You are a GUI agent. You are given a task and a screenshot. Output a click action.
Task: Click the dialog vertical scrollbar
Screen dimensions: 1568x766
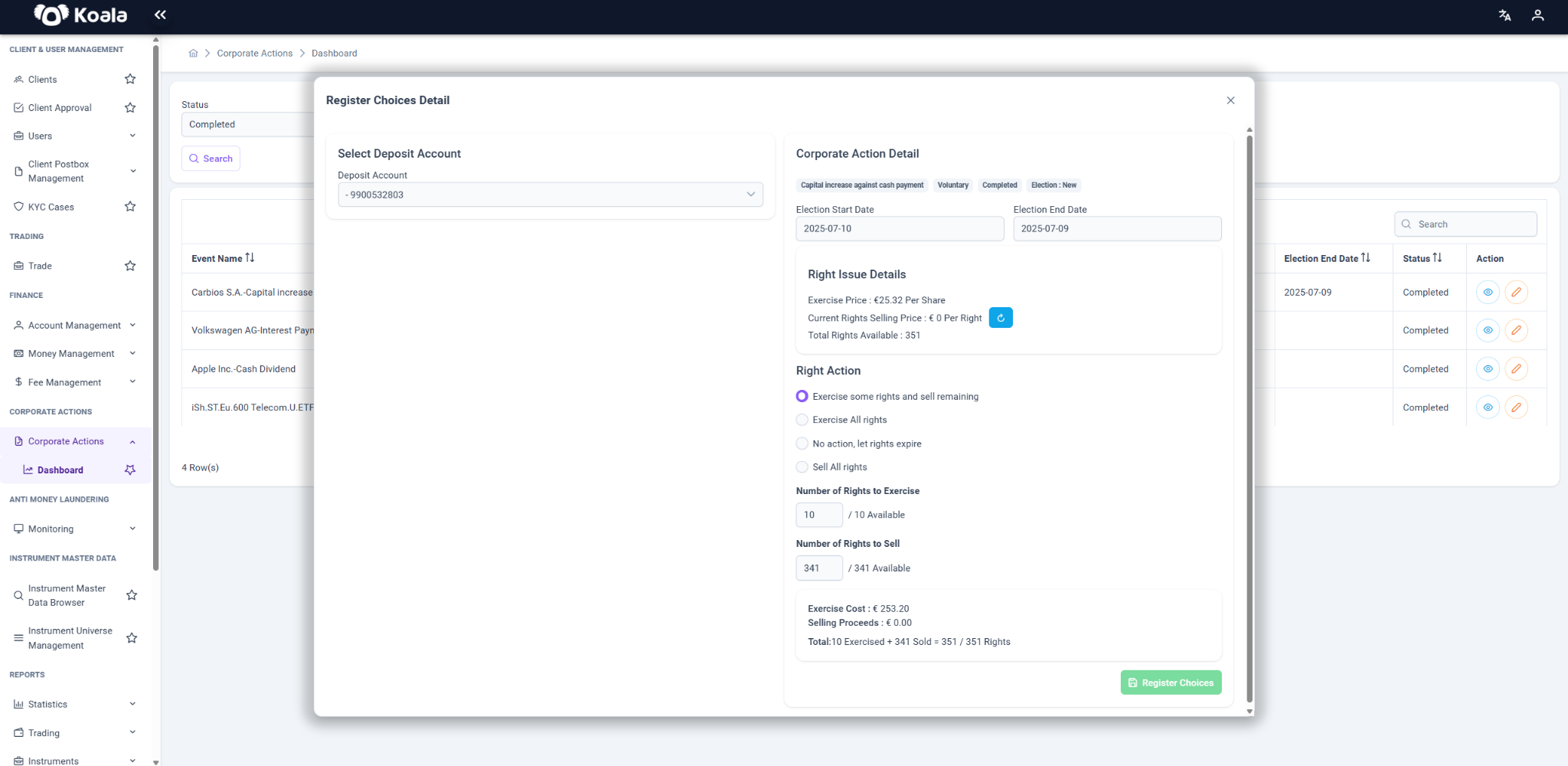(1249, 417)
